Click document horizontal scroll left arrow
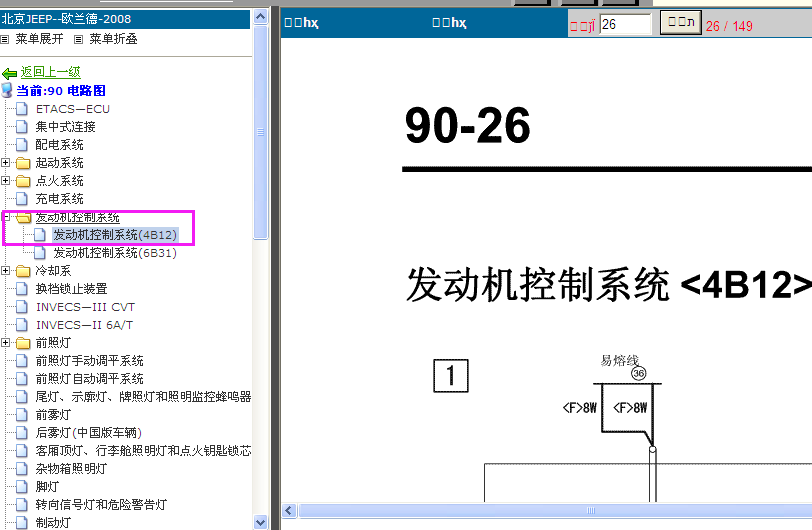 coord(289,510)
